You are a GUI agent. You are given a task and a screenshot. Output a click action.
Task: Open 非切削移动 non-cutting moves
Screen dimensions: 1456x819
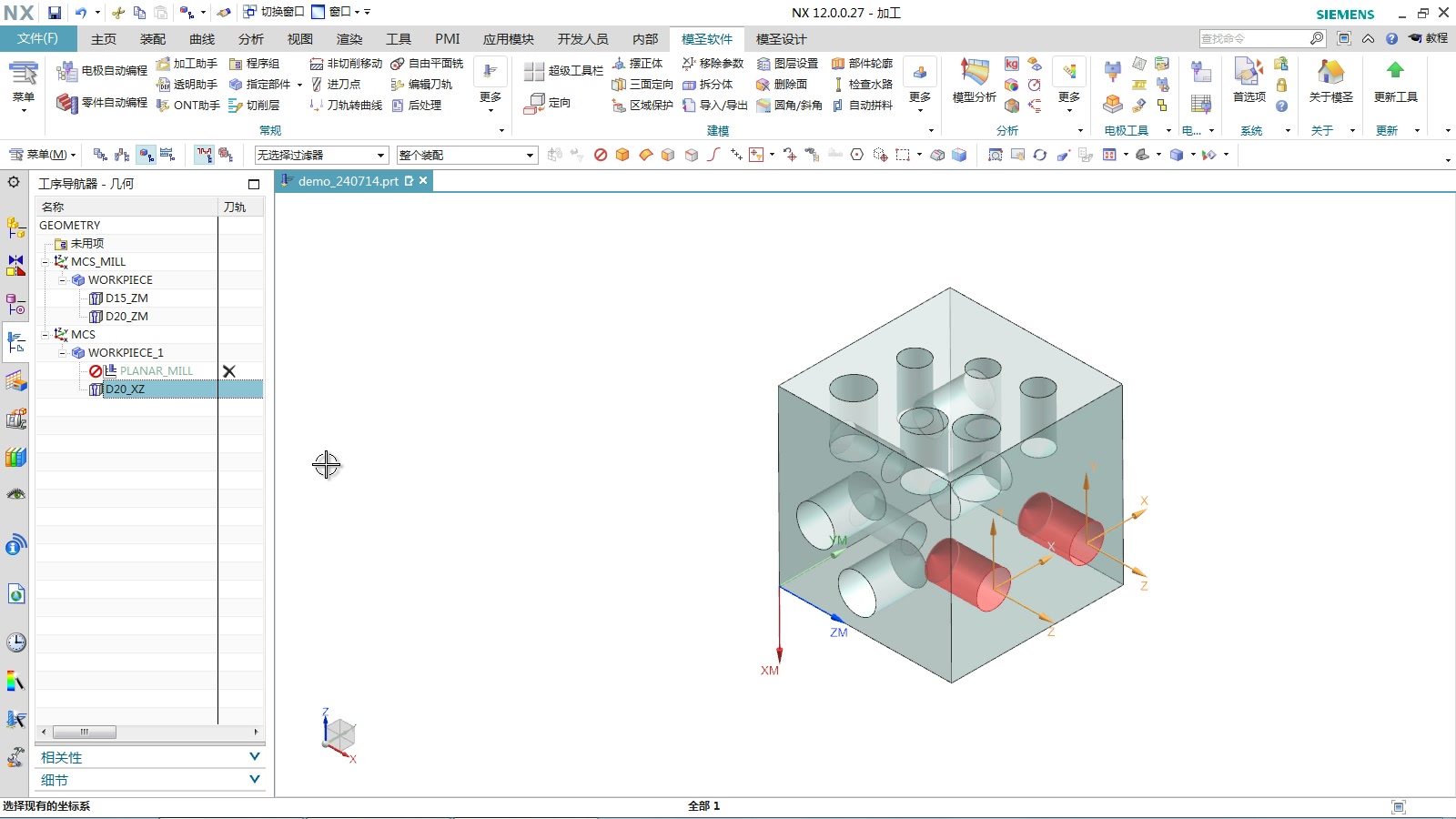pos(347,64)
